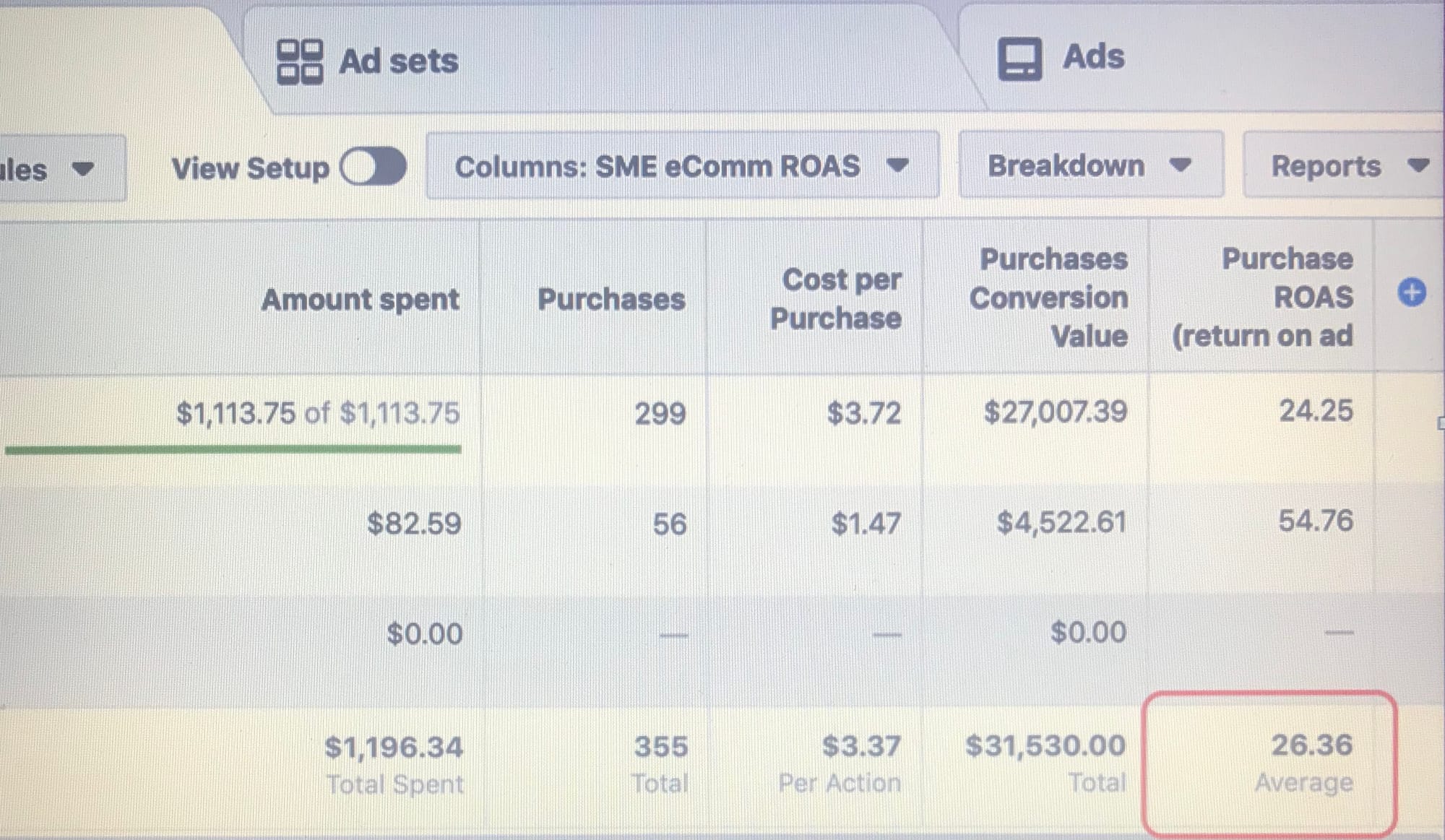The image size is (1445, 840).
Task: Click the Ad sets grid icon
Action: tap(298, 61)
